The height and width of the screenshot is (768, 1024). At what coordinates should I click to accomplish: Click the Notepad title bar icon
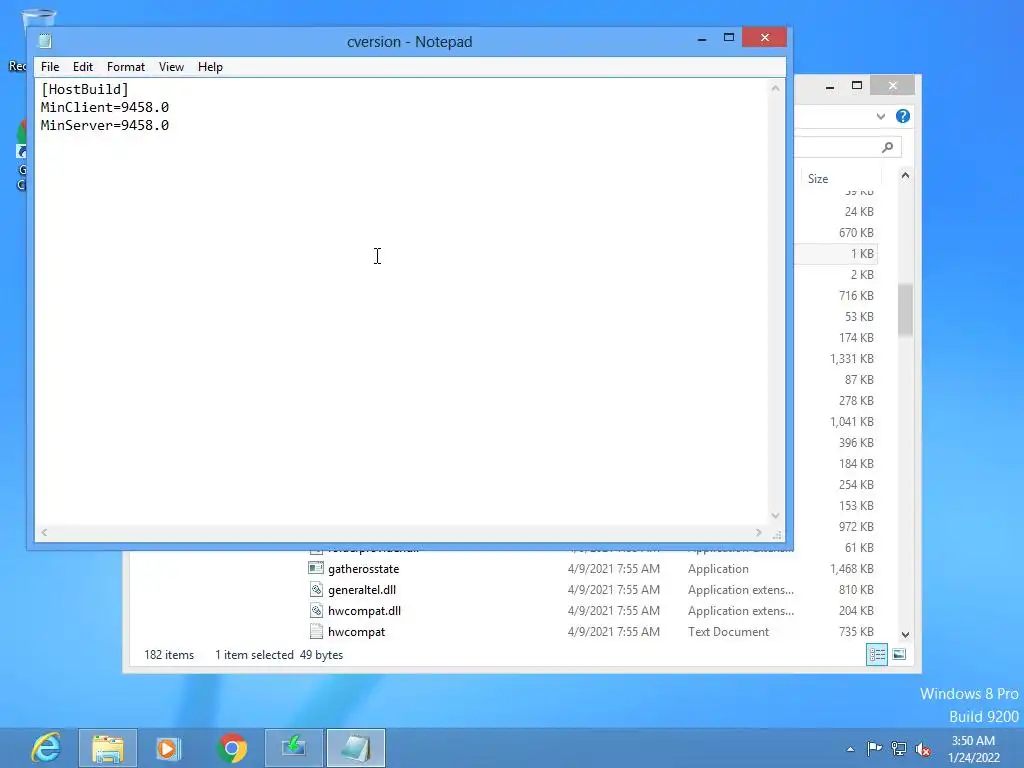click(x=45, y=41)
